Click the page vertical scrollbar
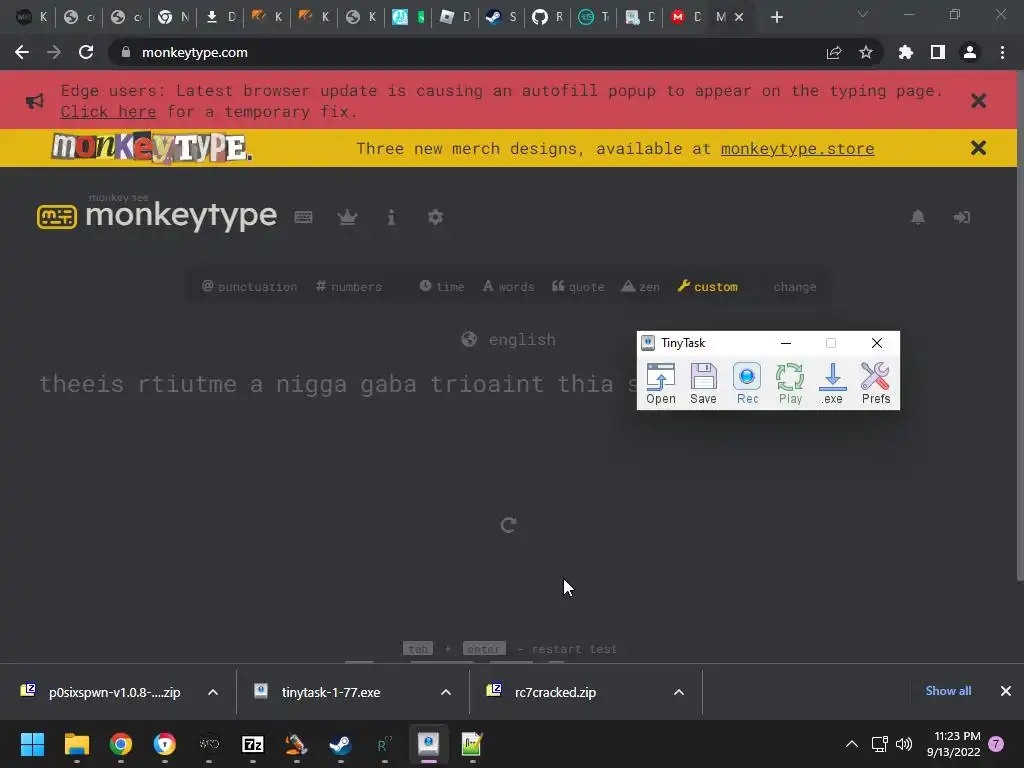This screenshot has width=1024, height=768. (1020, 327)
